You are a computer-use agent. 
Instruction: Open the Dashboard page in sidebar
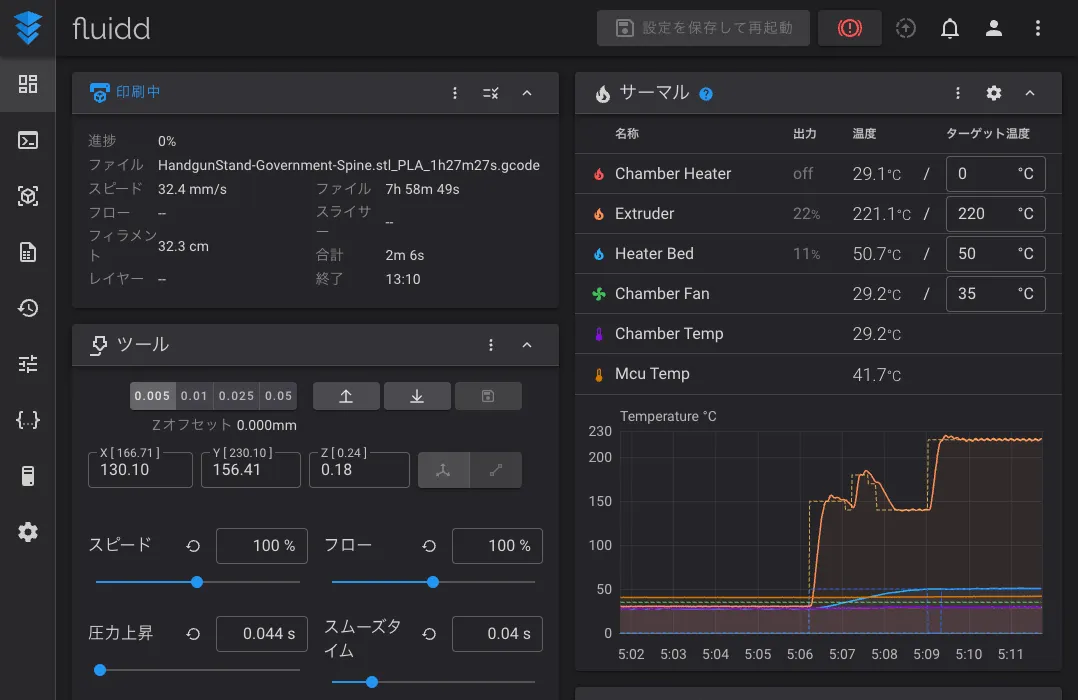(x=28, y=84)
